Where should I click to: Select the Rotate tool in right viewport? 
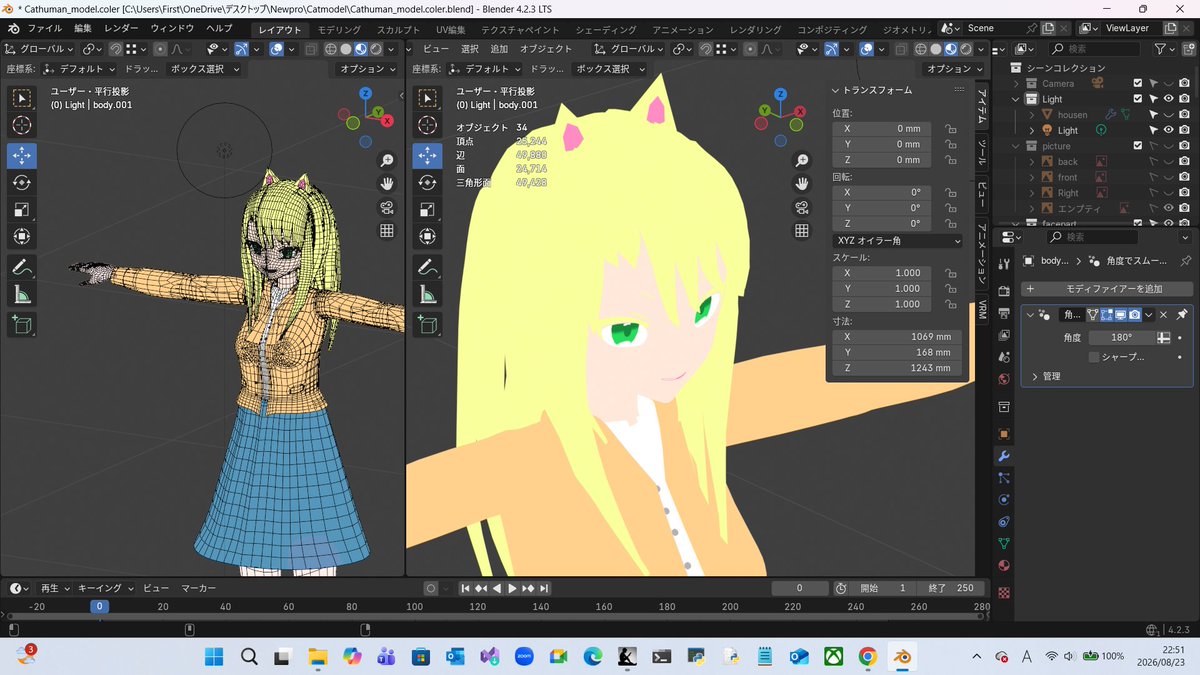pos(427,182)
